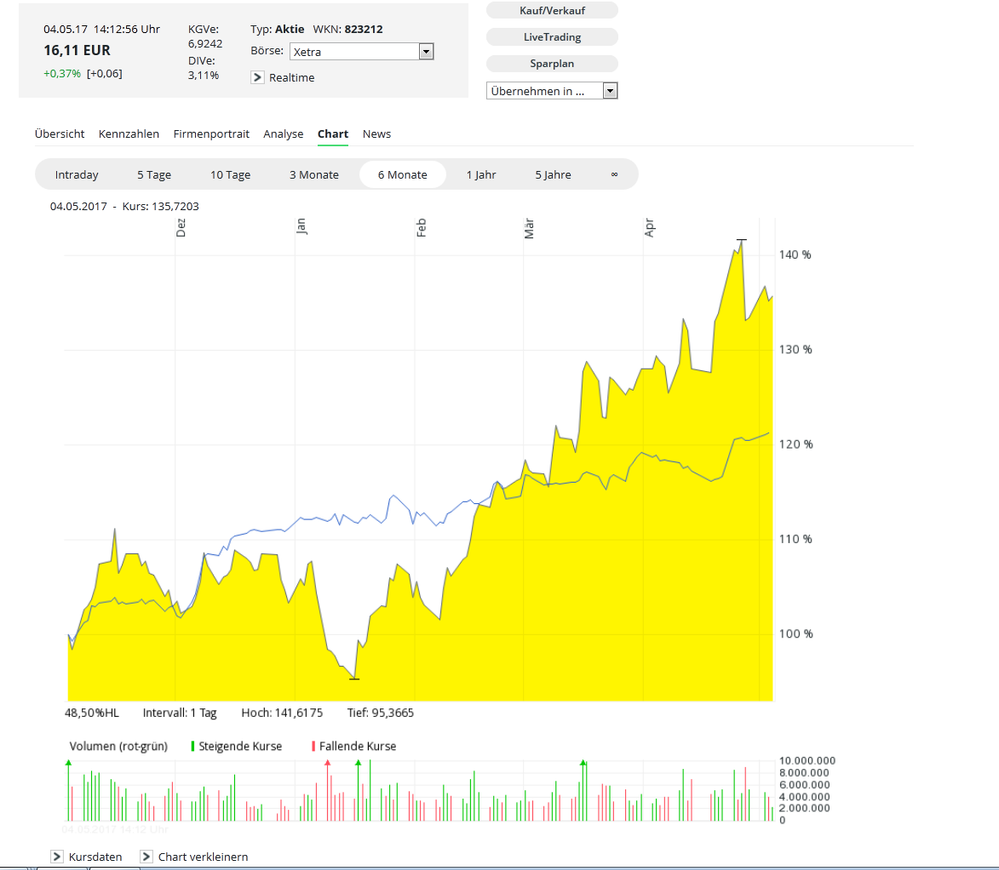Go to the Firmenportrait tab
The width and height of the screenshot is (999, 870).
(211, 134)
